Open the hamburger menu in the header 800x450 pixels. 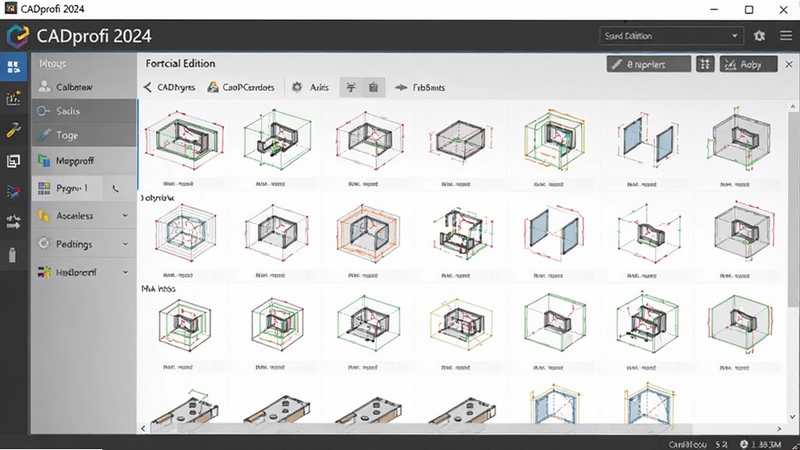click(786, 36)
